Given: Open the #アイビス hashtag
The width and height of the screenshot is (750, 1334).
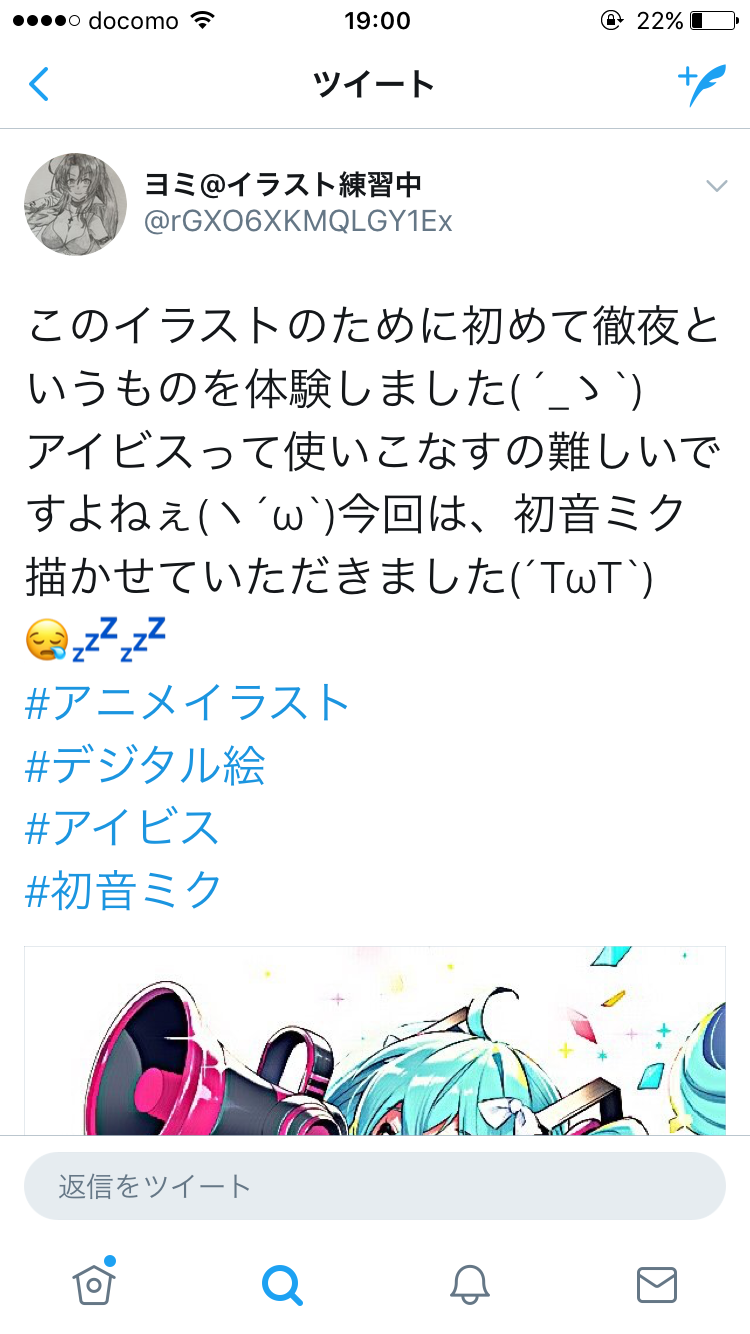Looking at the screenshot, I should click(x=122, y=827).
